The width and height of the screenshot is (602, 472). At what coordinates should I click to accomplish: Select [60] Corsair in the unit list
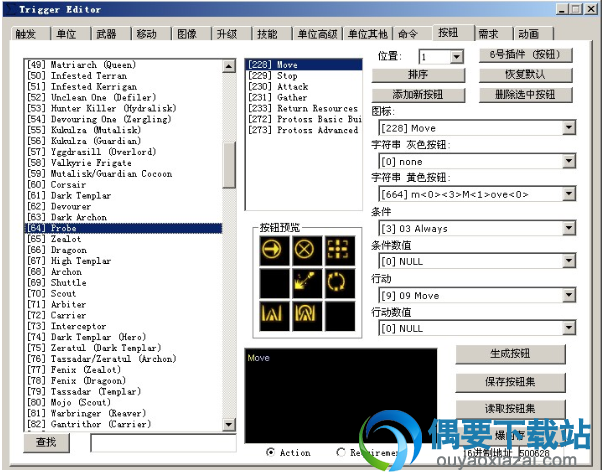point(123,185)
